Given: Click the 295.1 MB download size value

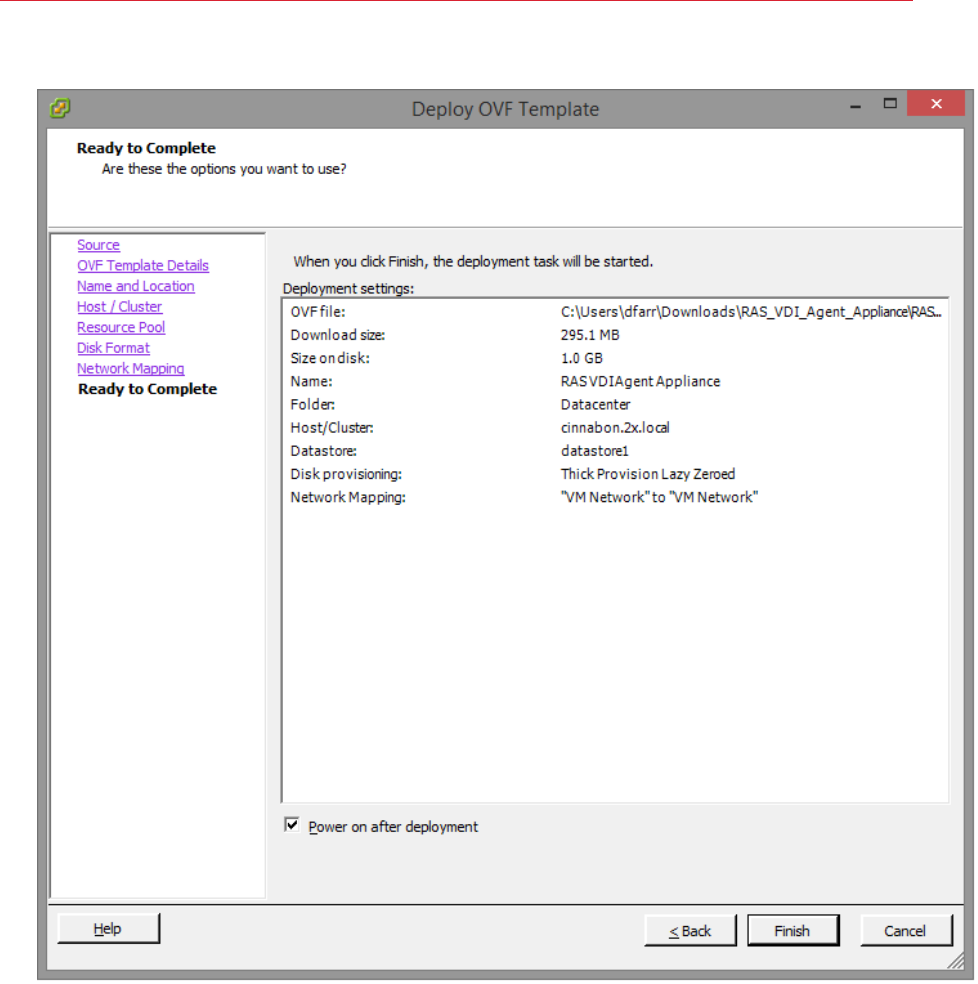Looking at the screenshot, I should (x=590, y=335).
